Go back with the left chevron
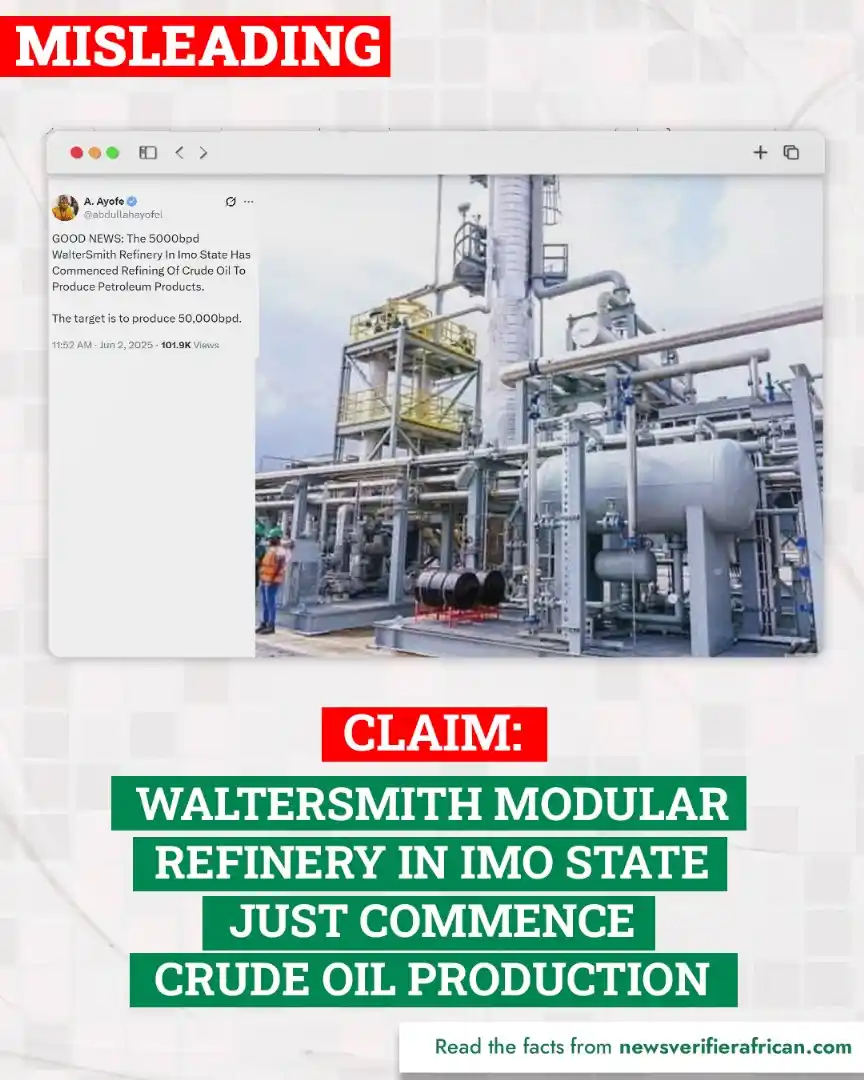The height and width of the screenshot is (1080, 864). click(x=179, y=152)
